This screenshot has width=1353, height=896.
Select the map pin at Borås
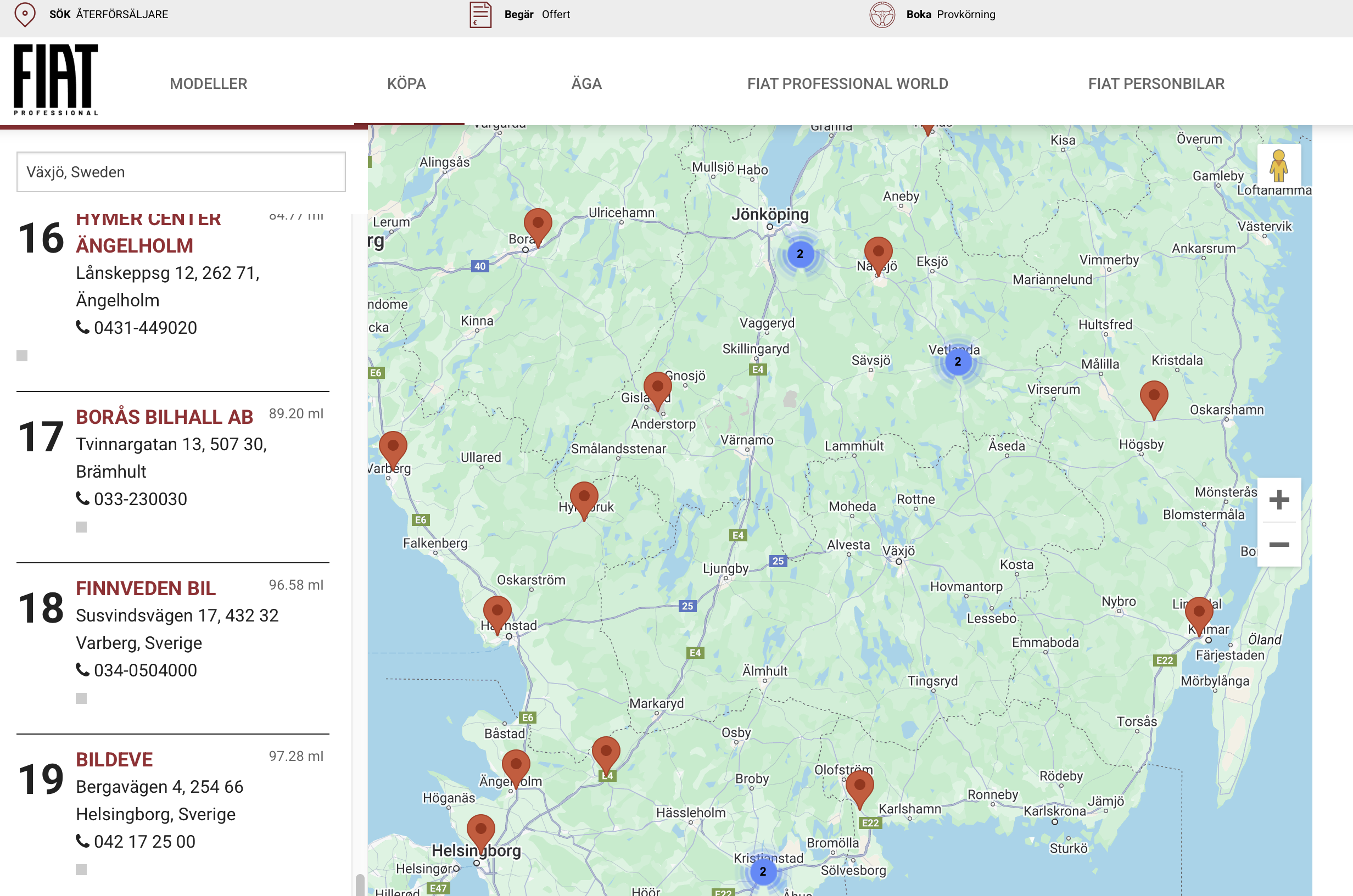538,227
